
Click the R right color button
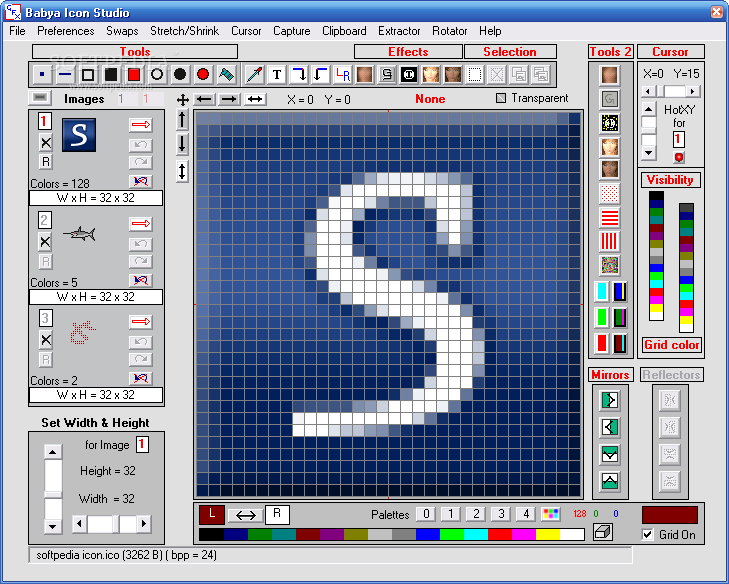pos(277,515)
